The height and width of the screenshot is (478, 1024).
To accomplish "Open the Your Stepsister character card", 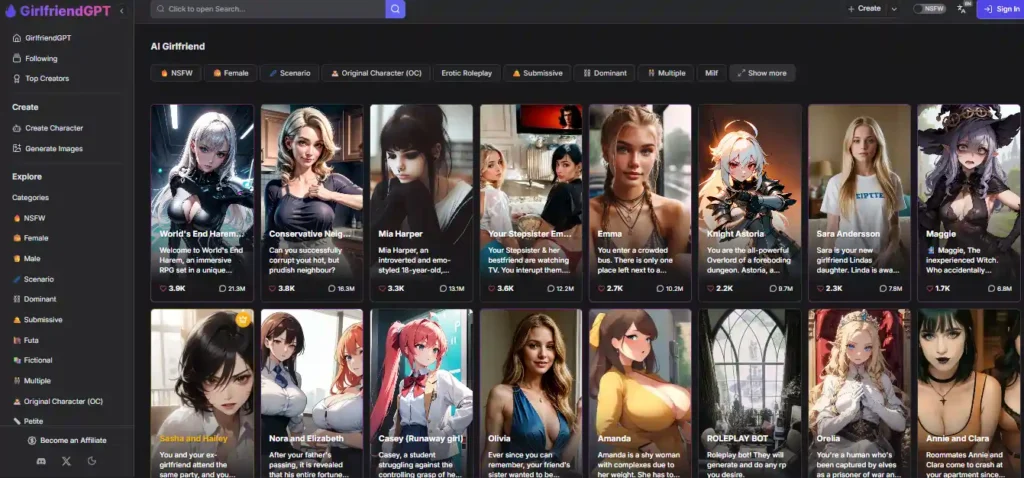I will 531,202.
